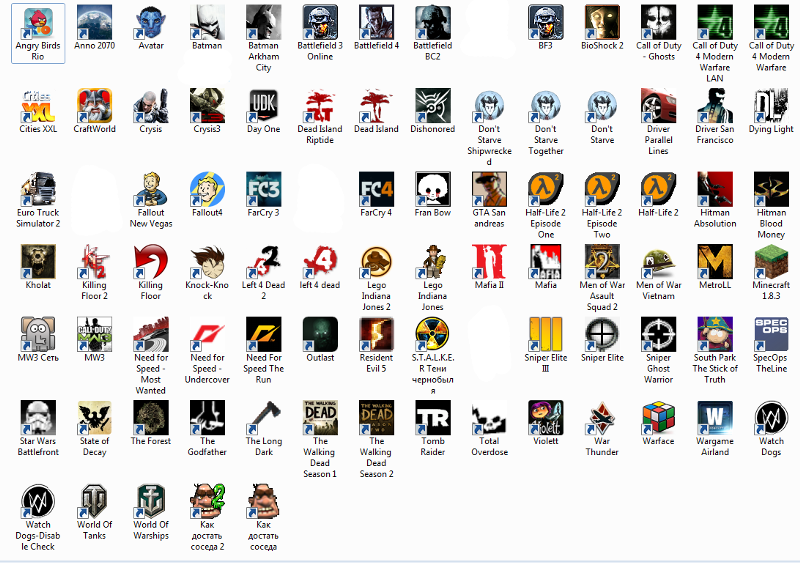Select the Call of Duty Ghosts shortcut
This screenshot has height=563, width=800.
point(658,22)
